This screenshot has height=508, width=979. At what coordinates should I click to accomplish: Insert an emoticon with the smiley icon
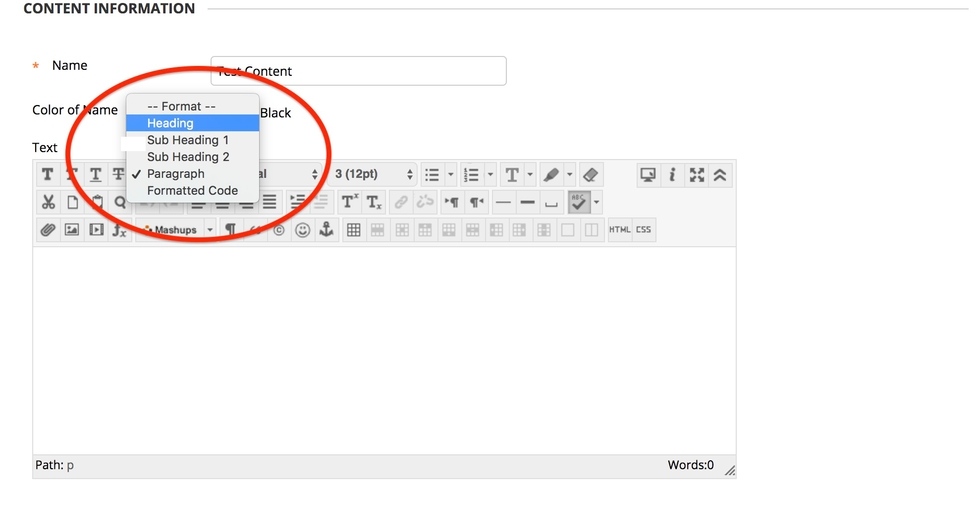click(302, 230)
